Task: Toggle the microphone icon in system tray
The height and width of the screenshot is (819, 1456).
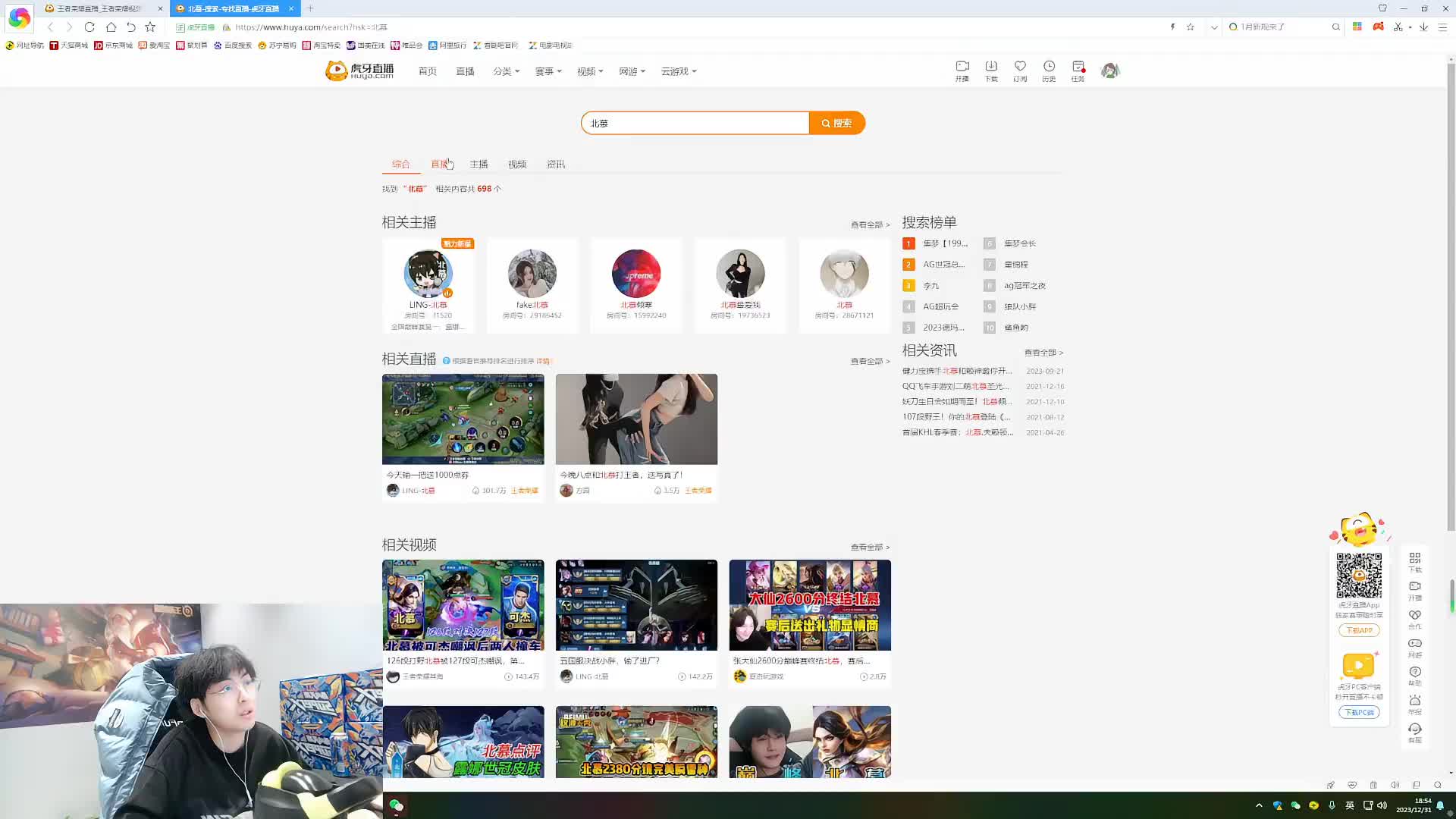Action: click(x=1332, y=805)
